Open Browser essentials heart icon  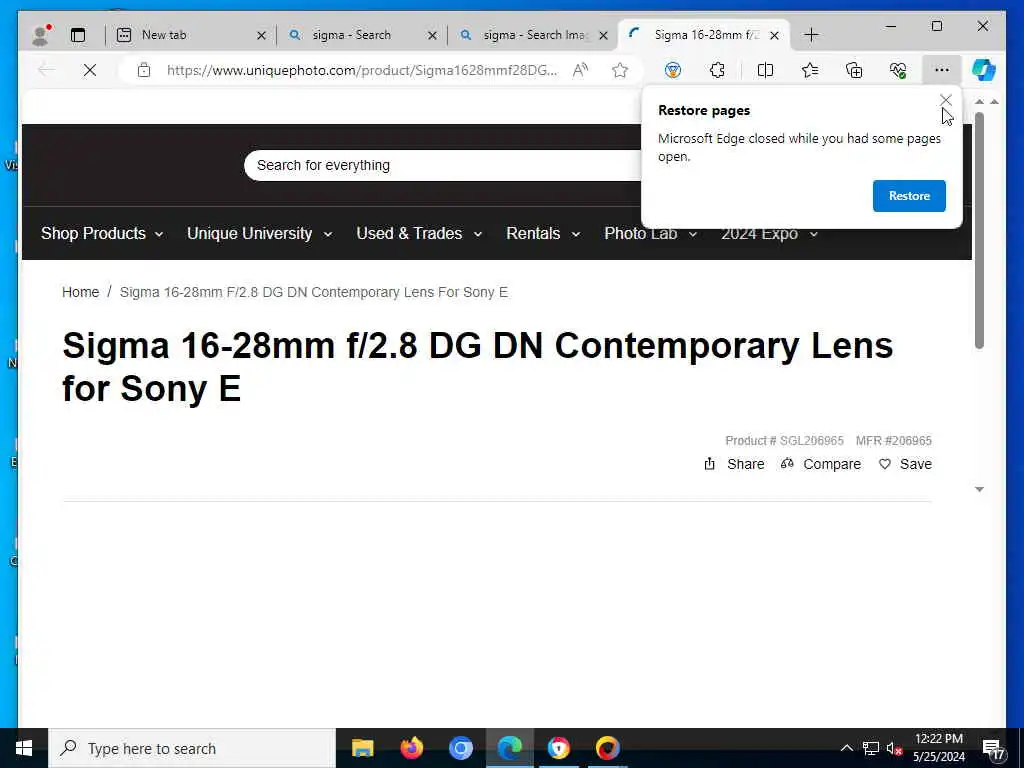coord(898,70)
